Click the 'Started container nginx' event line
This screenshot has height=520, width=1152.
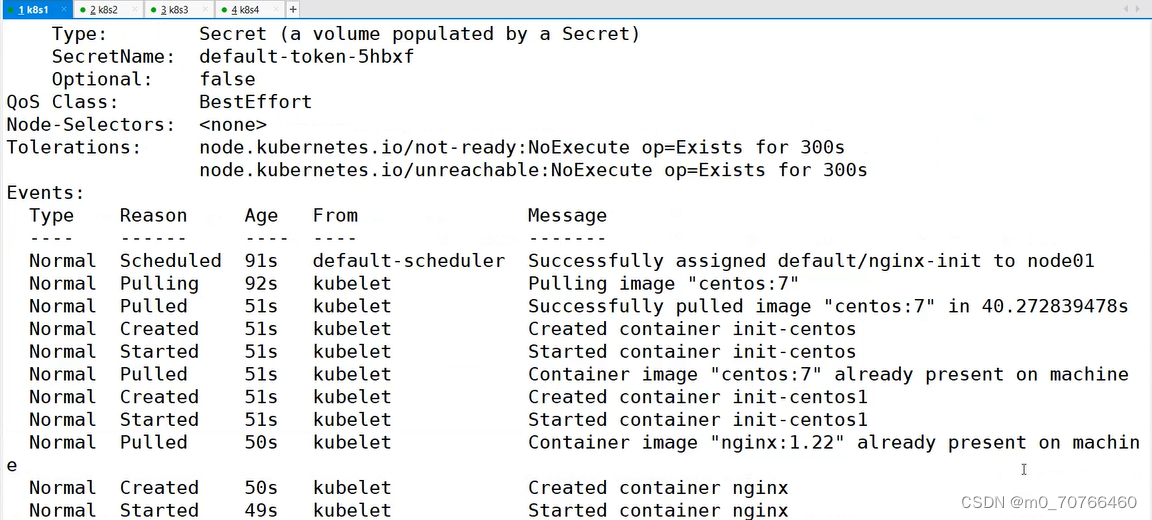pos(658,510)
